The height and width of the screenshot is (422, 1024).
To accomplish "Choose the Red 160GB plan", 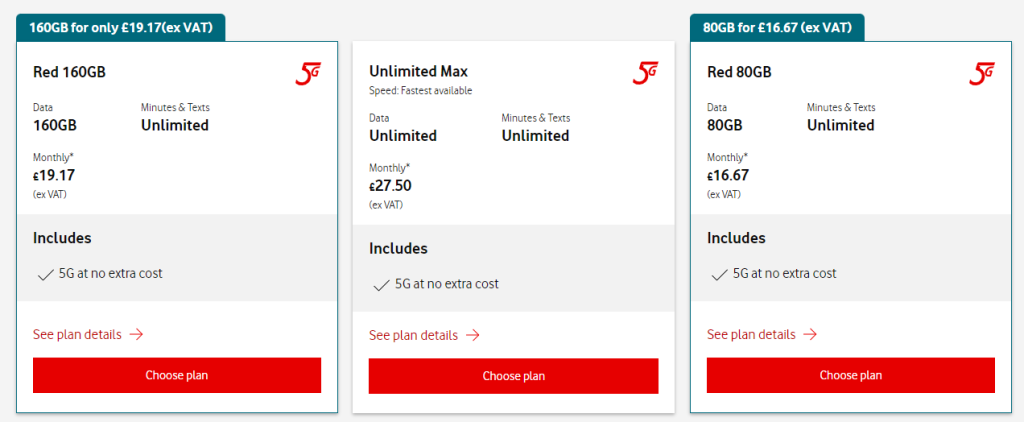I will (x=177, y=375).
